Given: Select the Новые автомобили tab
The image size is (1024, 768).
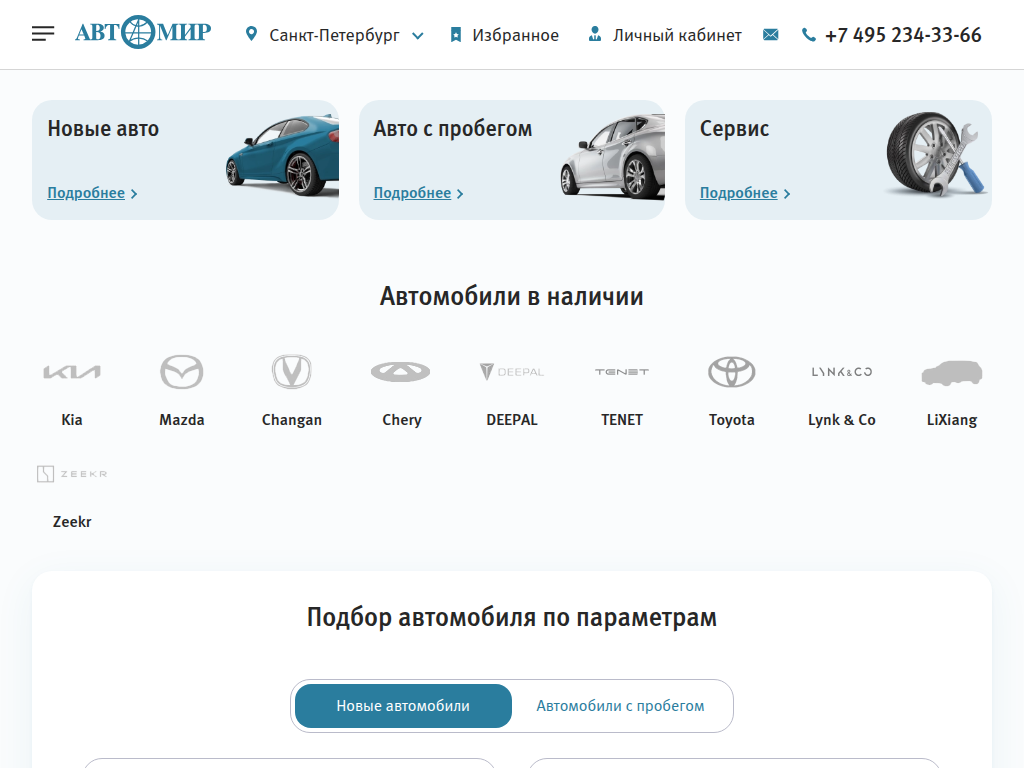Looking at the screenshot, I should pos(402,705).
